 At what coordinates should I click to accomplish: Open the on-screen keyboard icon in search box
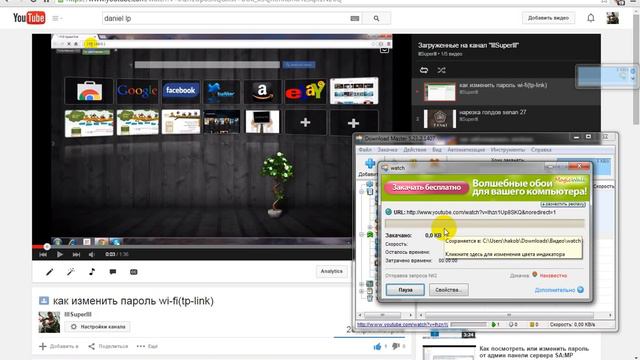click(x=355, y=18)
